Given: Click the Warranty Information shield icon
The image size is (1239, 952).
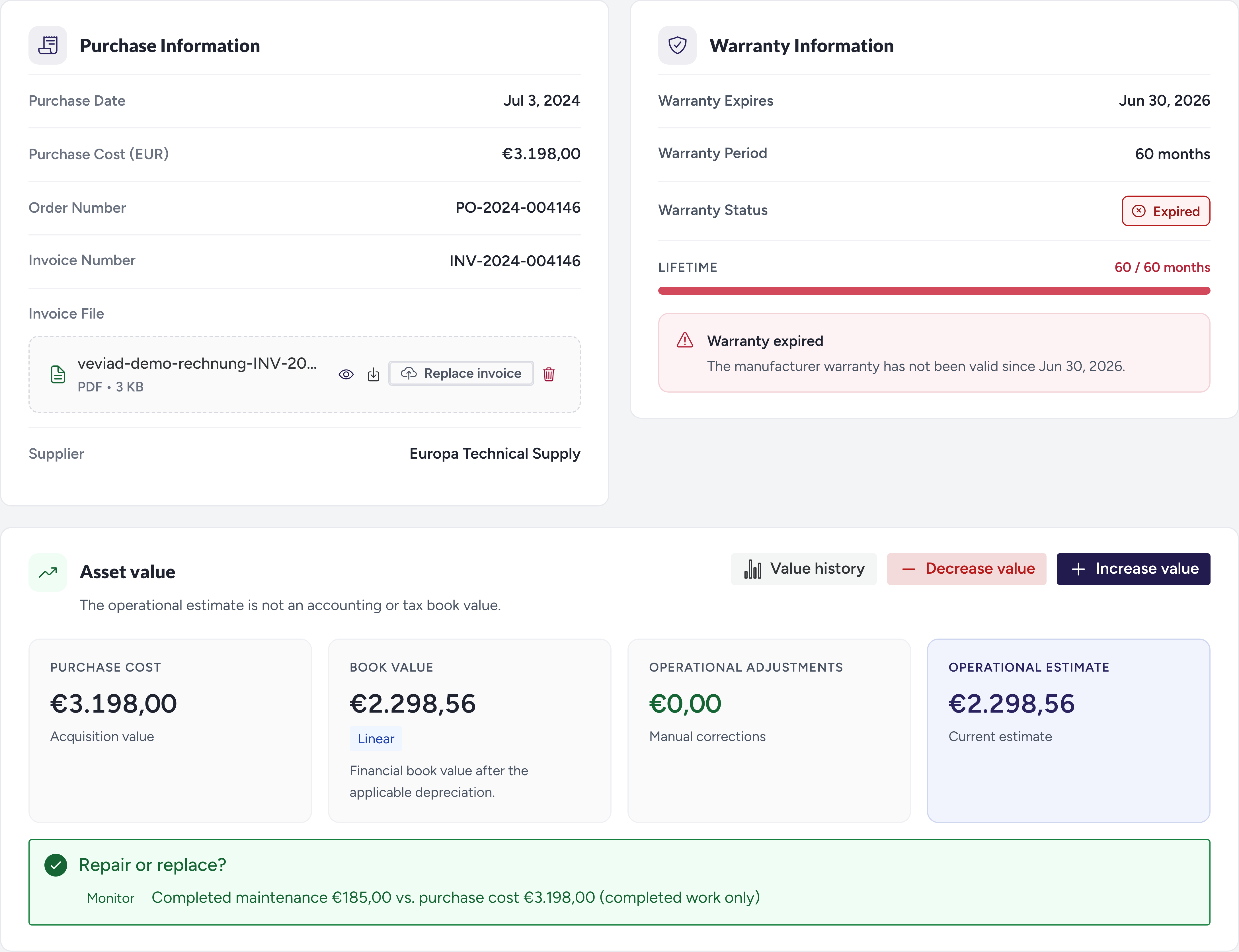Looking at the screenshot, I should point(678,45).
